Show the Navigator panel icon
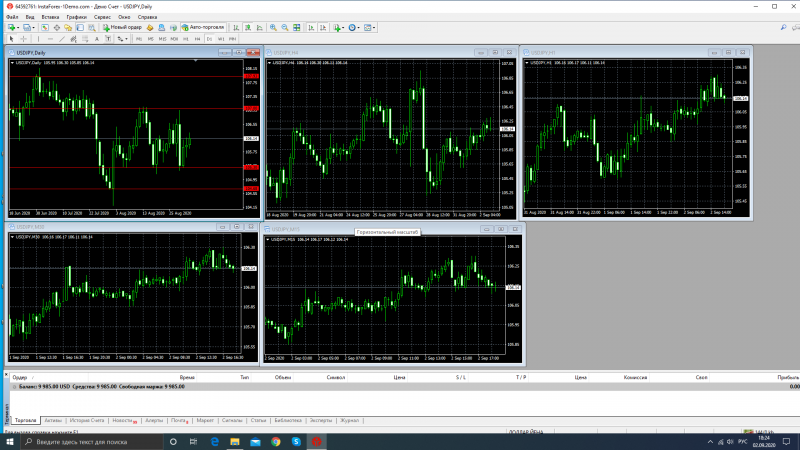This screenshot has width=800, height=450. tap(68, 28)
